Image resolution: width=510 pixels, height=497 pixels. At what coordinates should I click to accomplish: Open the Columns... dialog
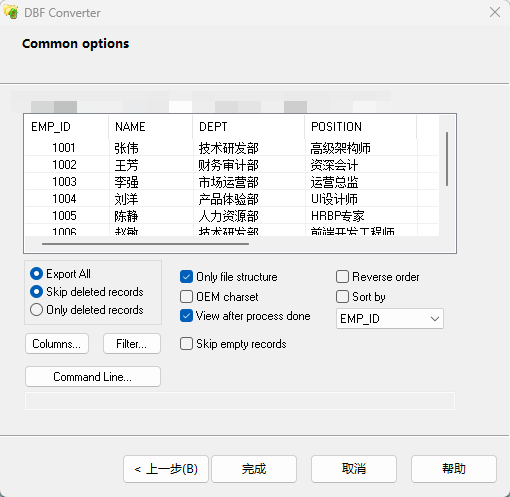[57, 344]
